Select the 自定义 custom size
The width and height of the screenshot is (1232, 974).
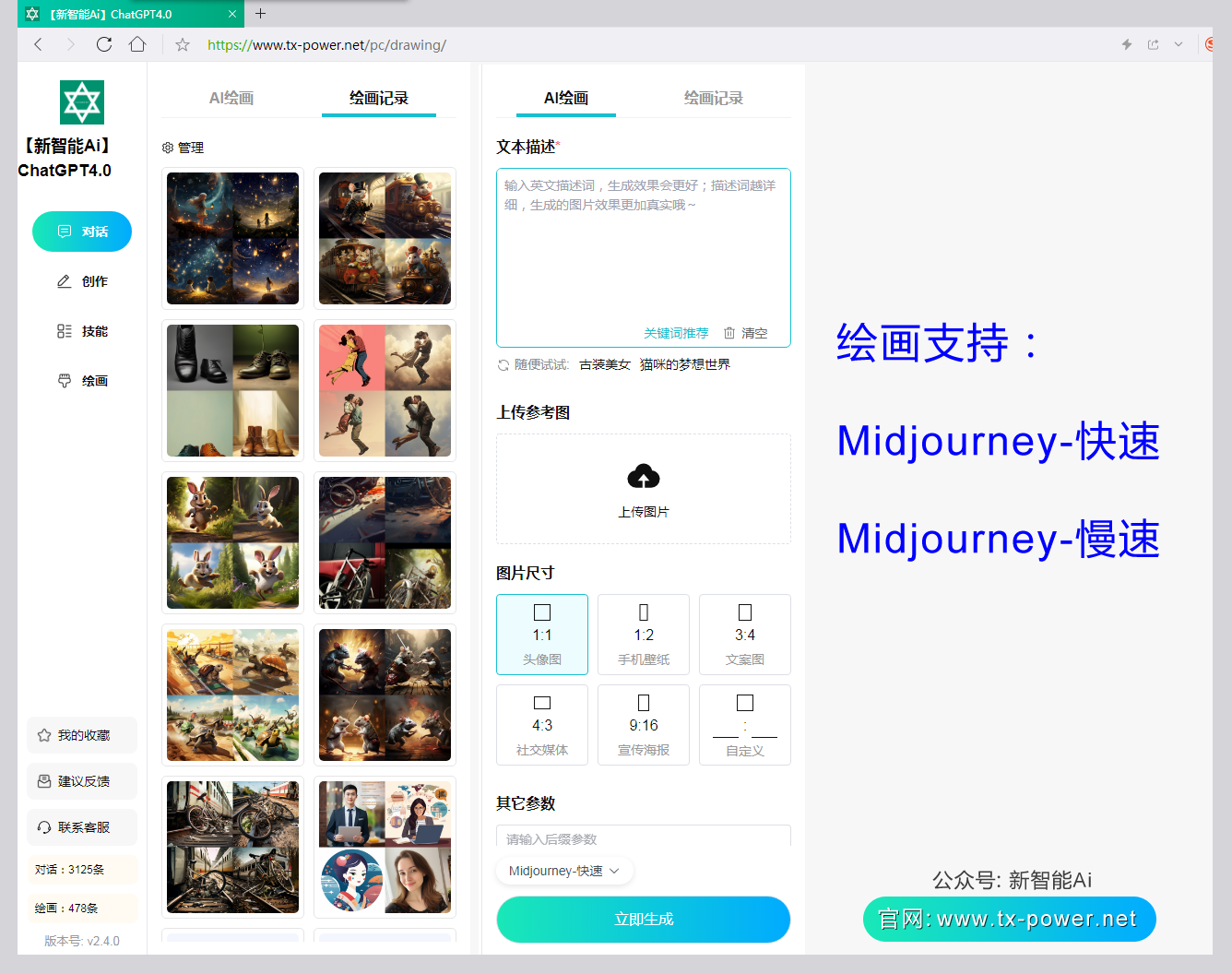pos(745,725)
